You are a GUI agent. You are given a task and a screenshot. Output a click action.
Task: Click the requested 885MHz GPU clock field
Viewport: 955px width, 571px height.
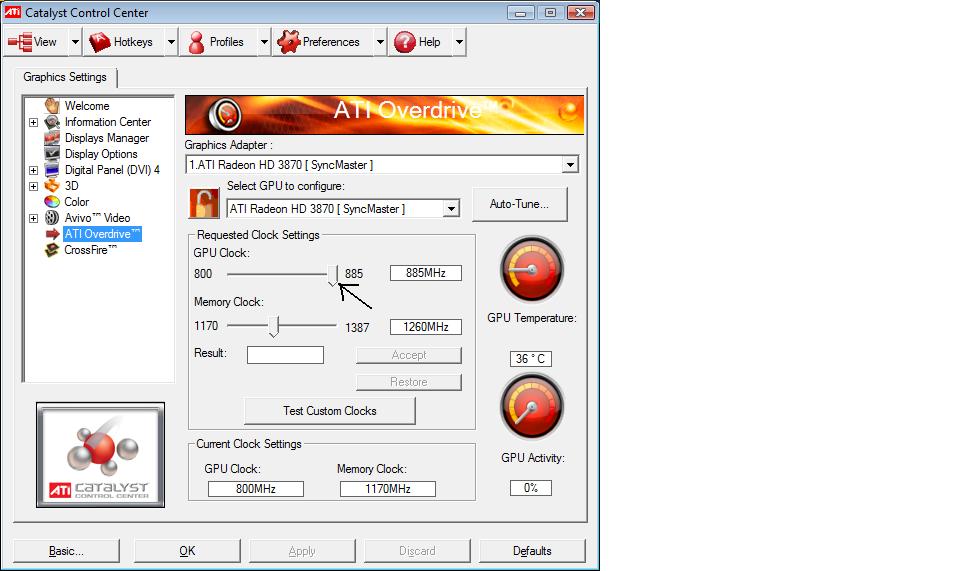[x=426, y=273]
